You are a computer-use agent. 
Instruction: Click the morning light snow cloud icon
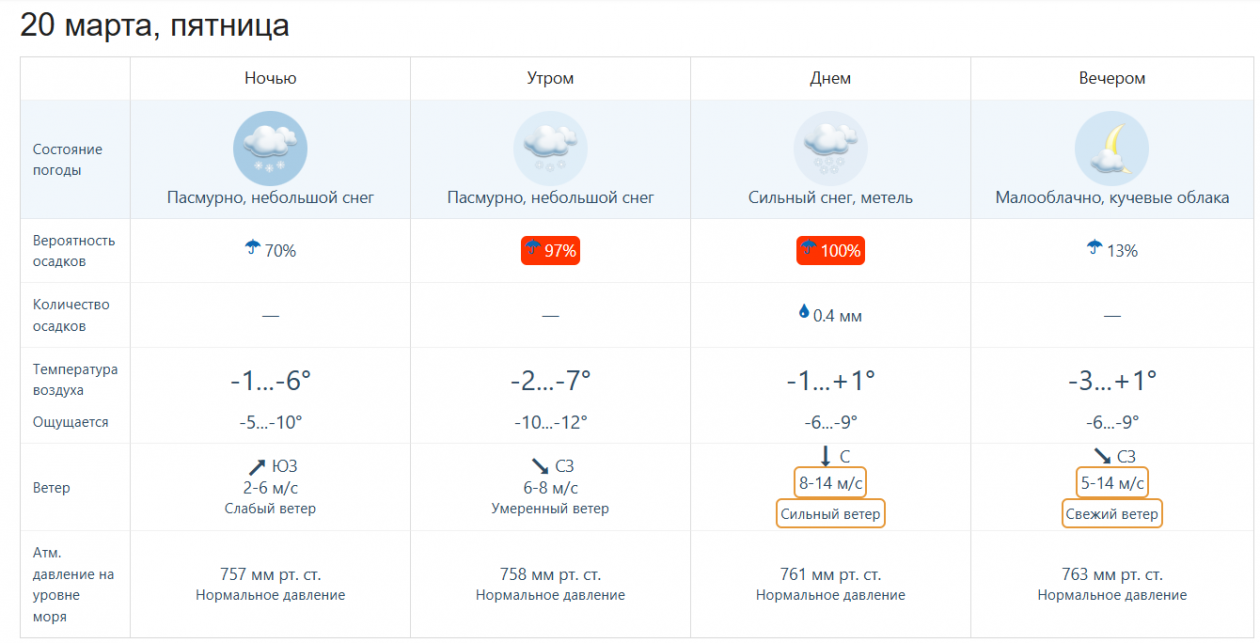(550, 149)
